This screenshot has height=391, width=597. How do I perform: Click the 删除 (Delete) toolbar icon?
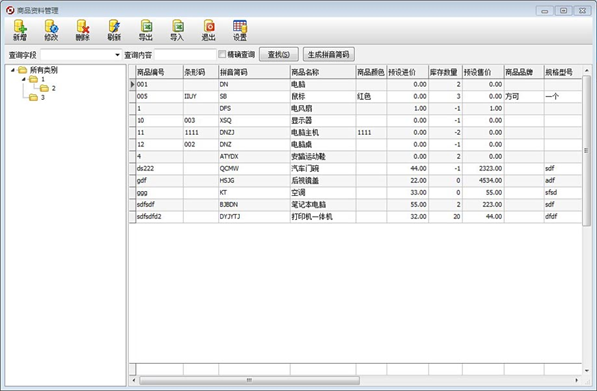point(83,30)
